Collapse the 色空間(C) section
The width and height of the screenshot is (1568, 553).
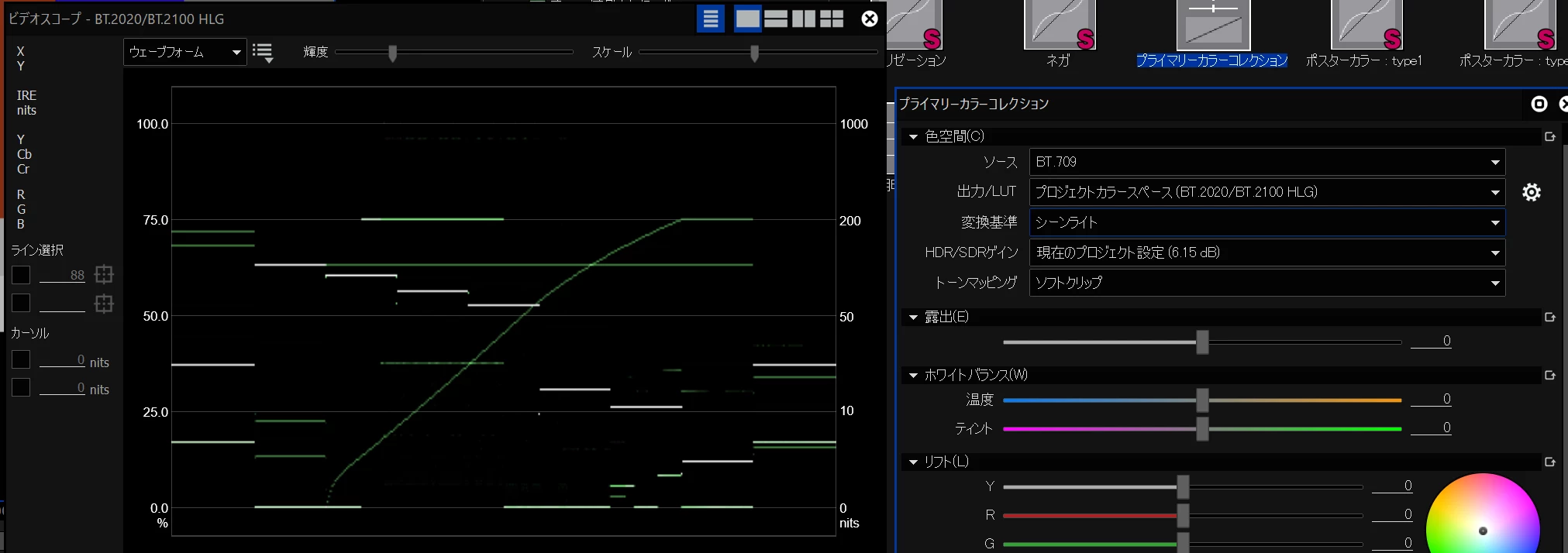click(913, 137)
